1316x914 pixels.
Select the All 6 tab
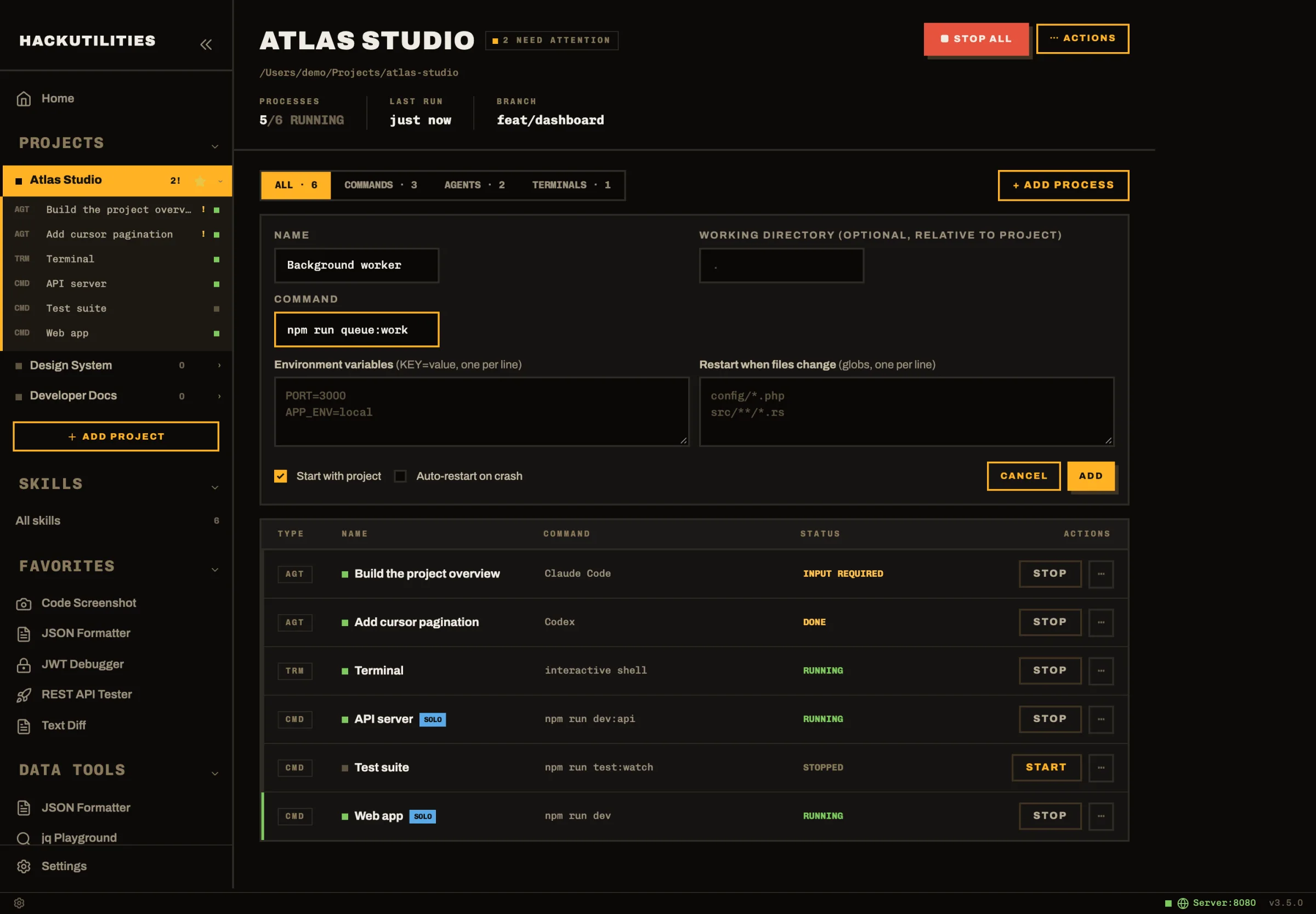296,185
